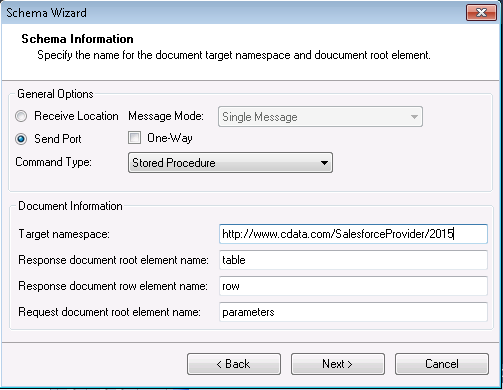Click the 'Send Port' label text
Image resolution: width=503 pixels, height=390 pixels.
coord(58,139)
